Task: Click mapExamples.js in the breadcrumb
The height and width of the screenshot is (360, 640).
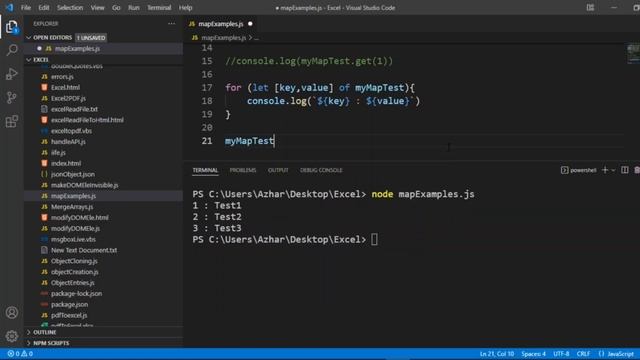Action: [224, 38]
